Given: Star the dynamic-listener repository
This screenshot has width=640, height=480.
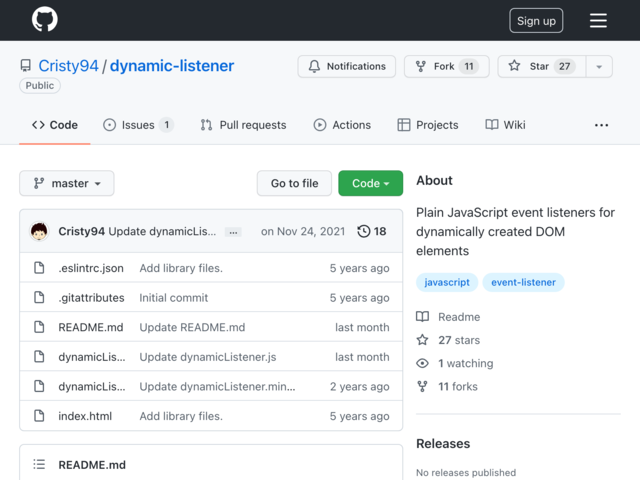Looking at the screenshot, I should coord(542,66).
